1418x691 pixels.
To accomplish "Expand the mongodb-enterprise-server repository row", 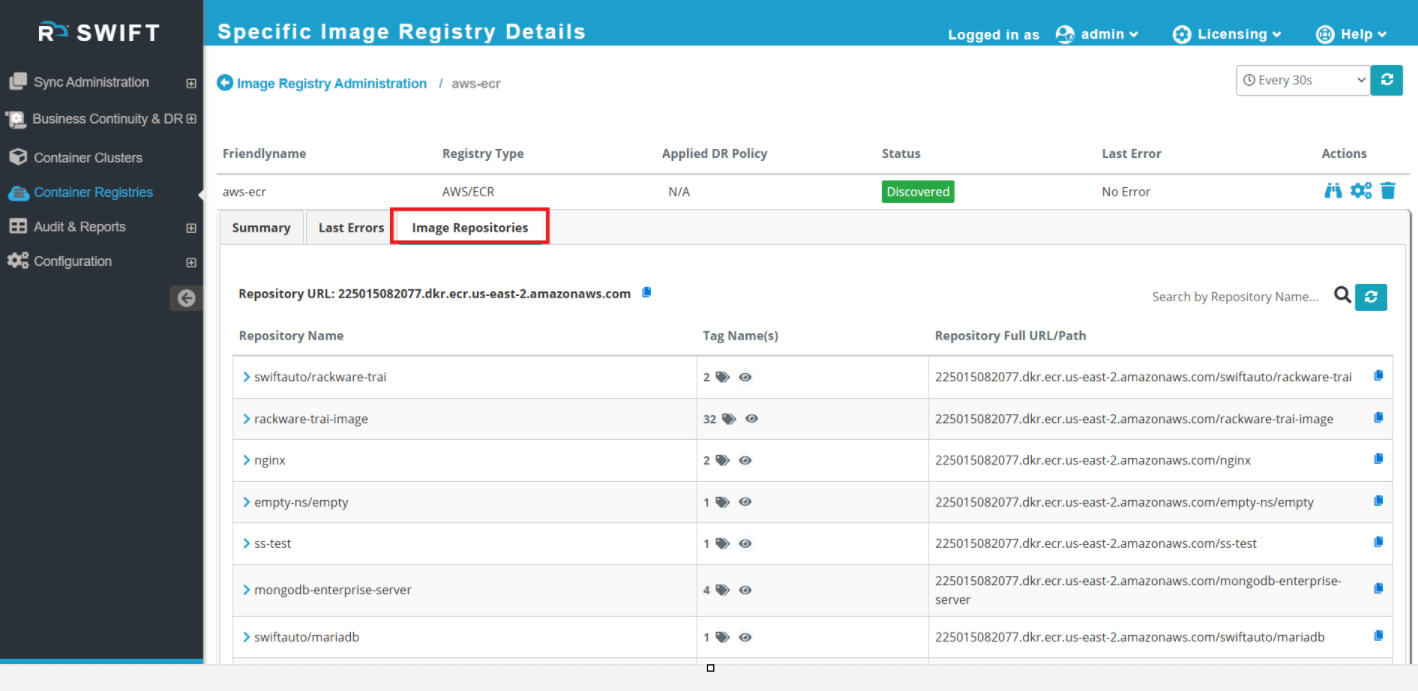I will [x=246, y=590].
